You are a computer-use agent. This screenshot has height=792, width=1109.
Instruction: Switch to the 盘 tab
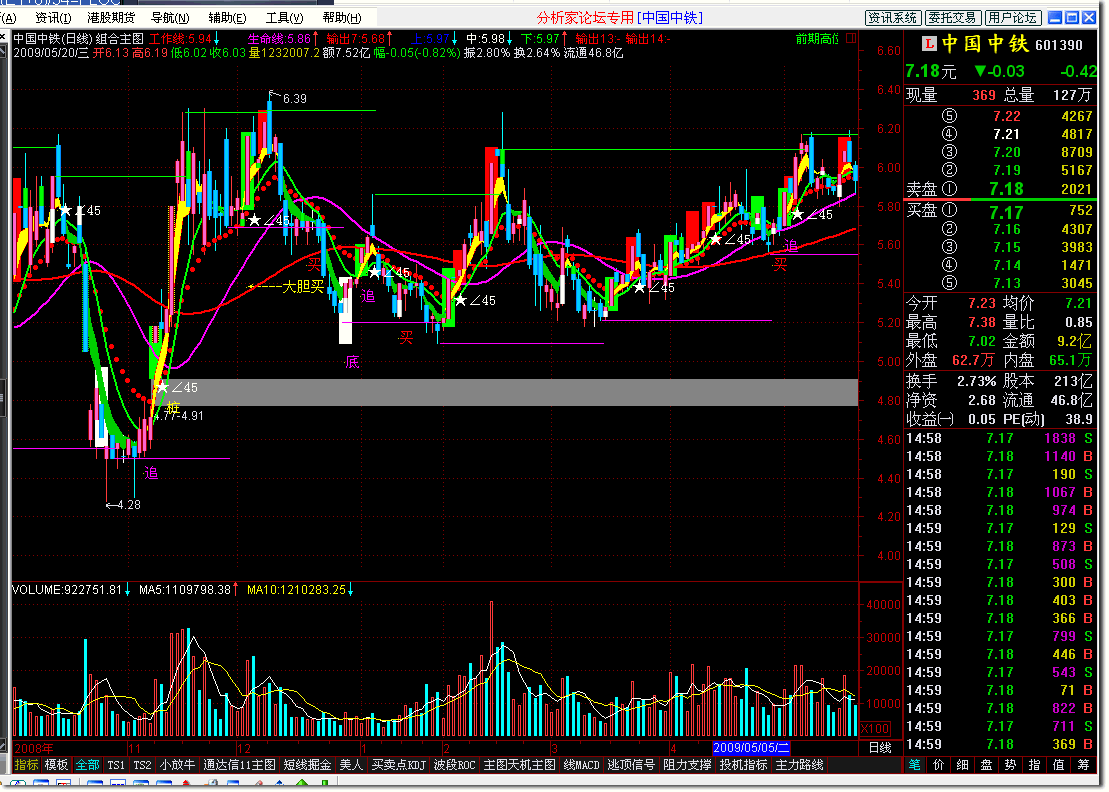[x=987, y=765]
